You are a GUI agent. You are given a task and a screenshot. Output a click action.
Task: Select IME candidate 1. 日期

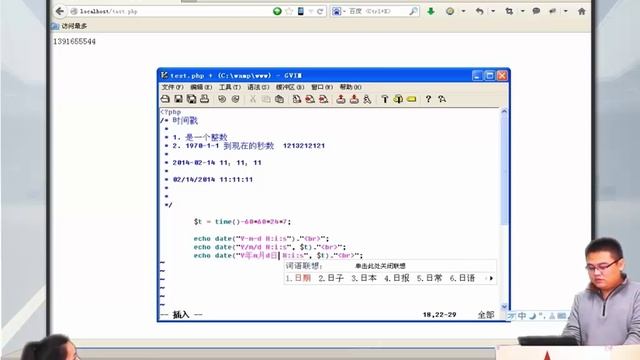[x=298, y=278]
